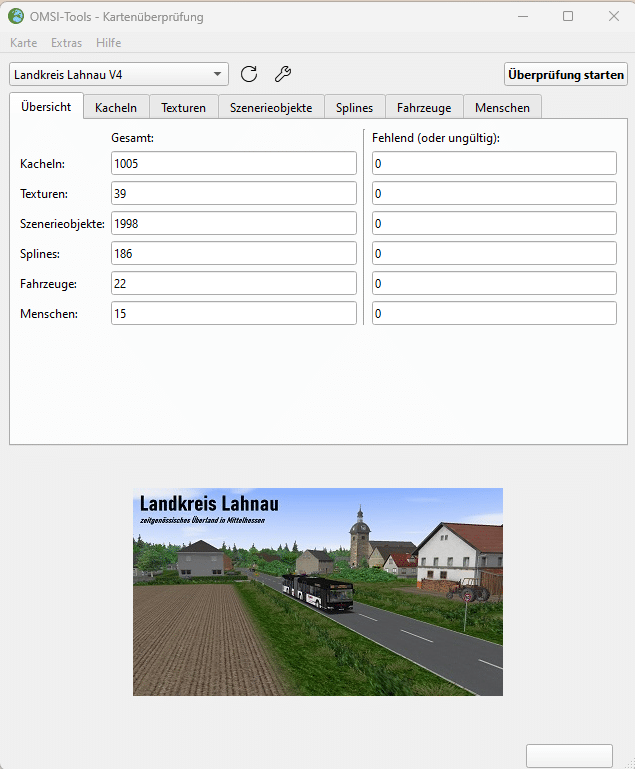Image resolution: width=635 pixels, height=769 pixels.
Task: Click the Kacheln total field showing 1005
Action: pyautogui.click(x=234, y=163)
